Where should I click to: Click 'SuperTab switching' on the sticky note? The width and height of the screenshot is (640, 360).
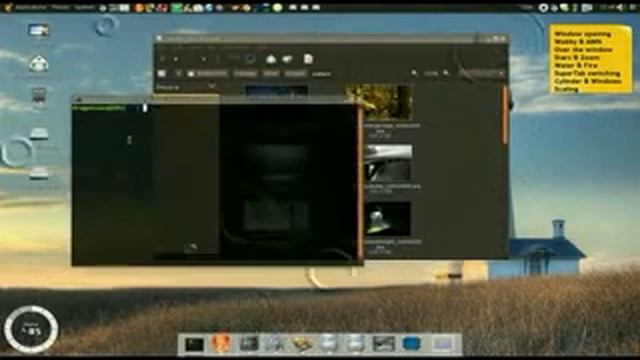pos(587,73)
